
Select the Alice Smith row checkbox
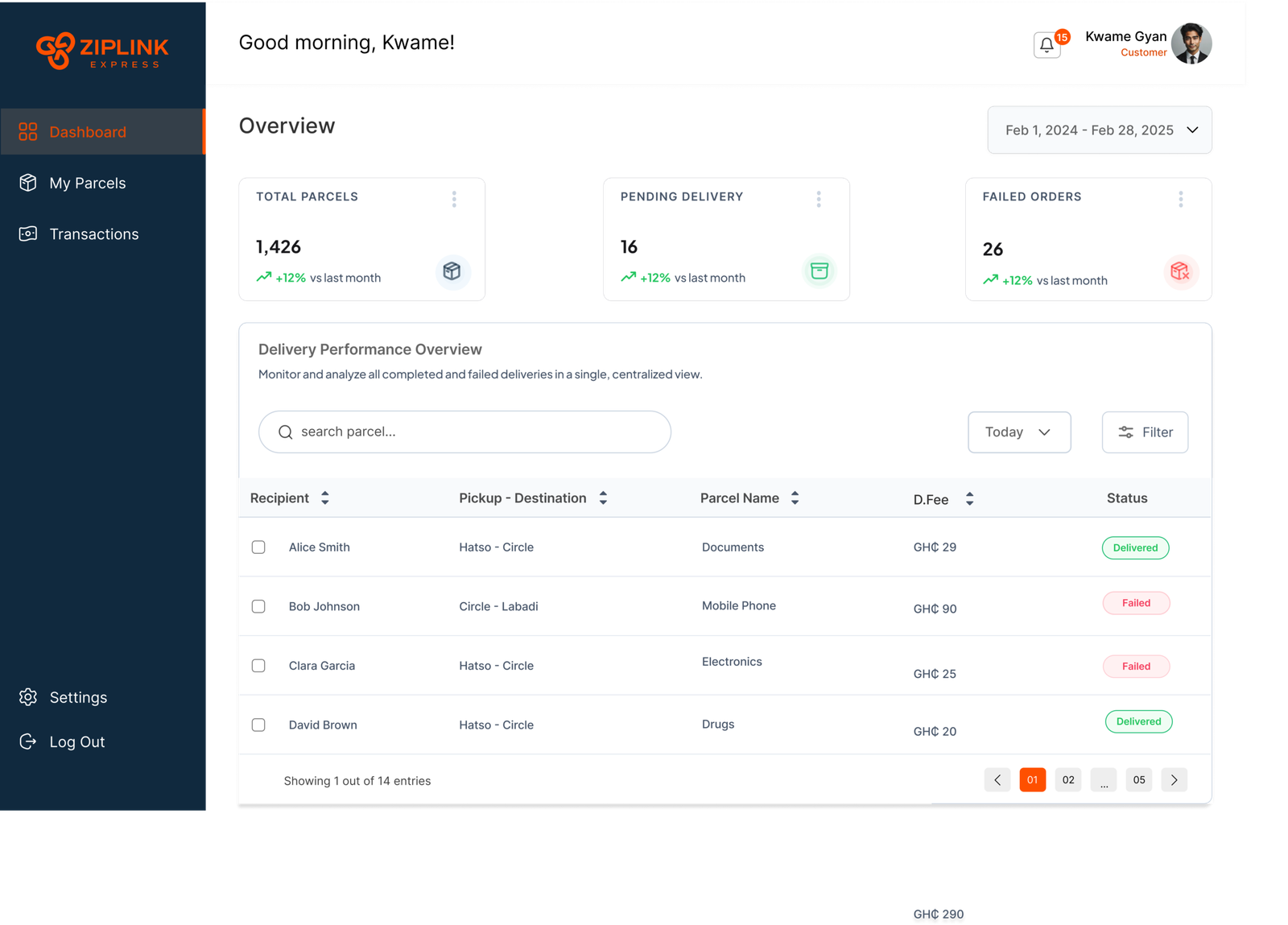click(x=258, y=547)
